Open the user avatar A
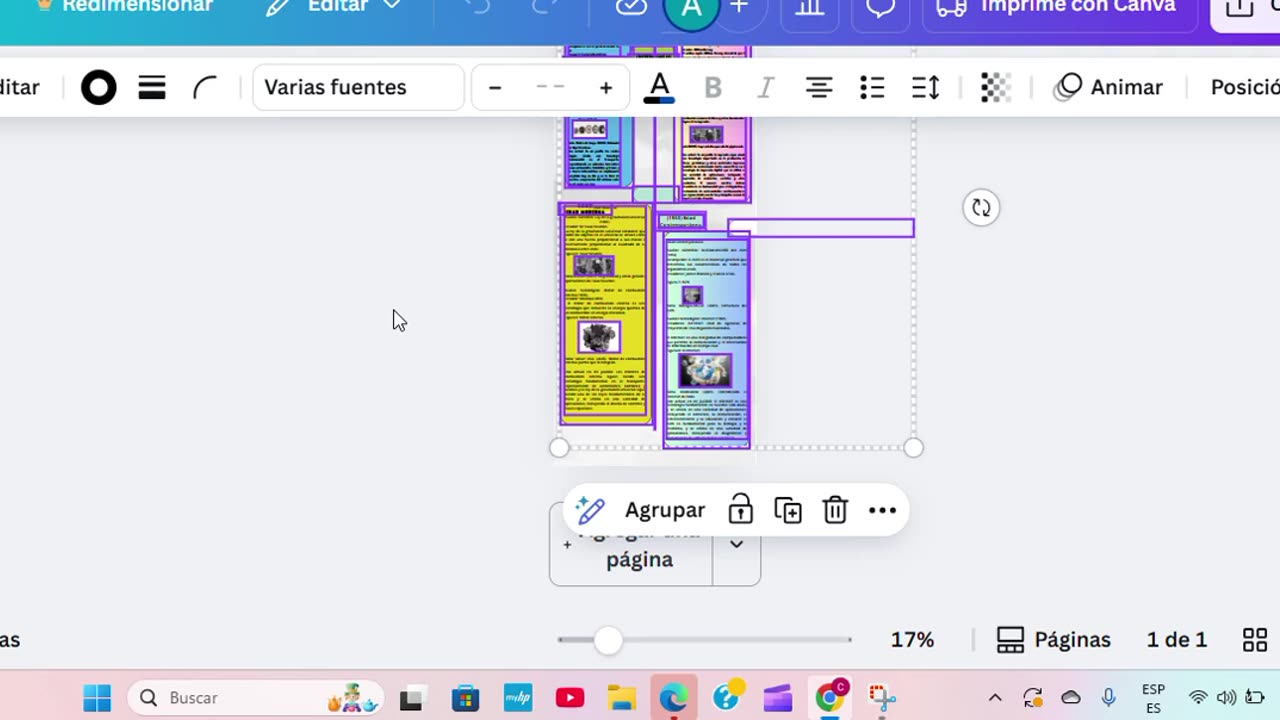 pos(691,8)
